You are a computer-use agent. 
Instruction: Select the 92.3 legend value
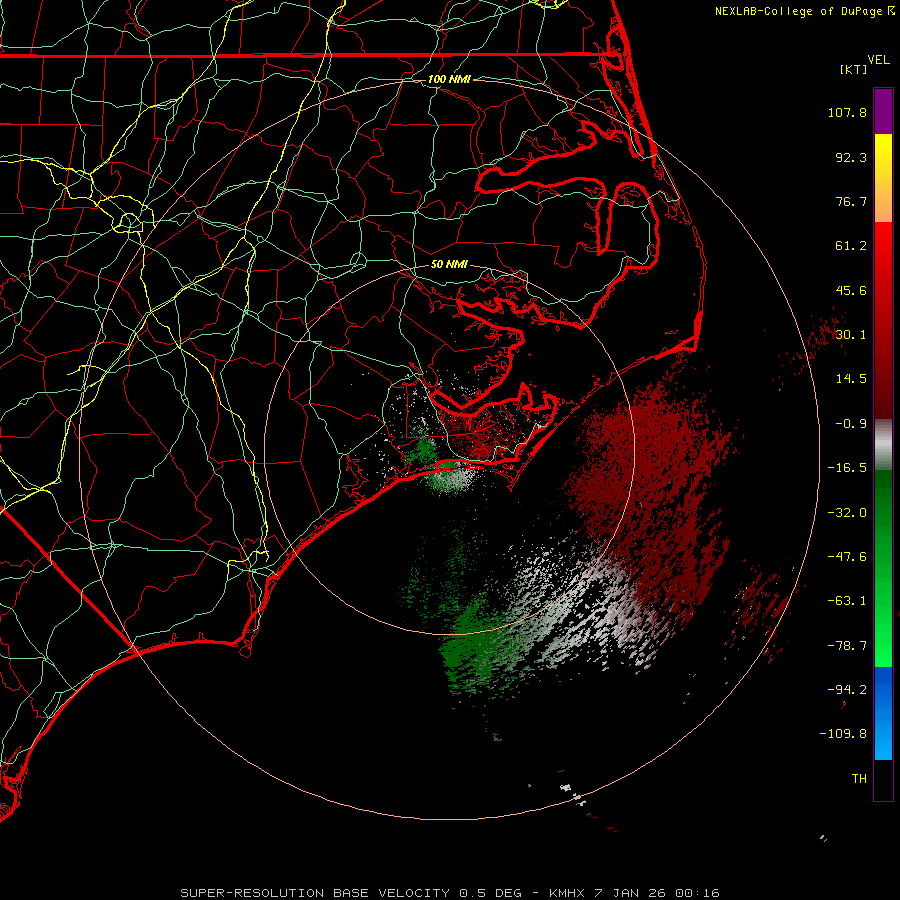pyautogui.click(x=851, y=157)
